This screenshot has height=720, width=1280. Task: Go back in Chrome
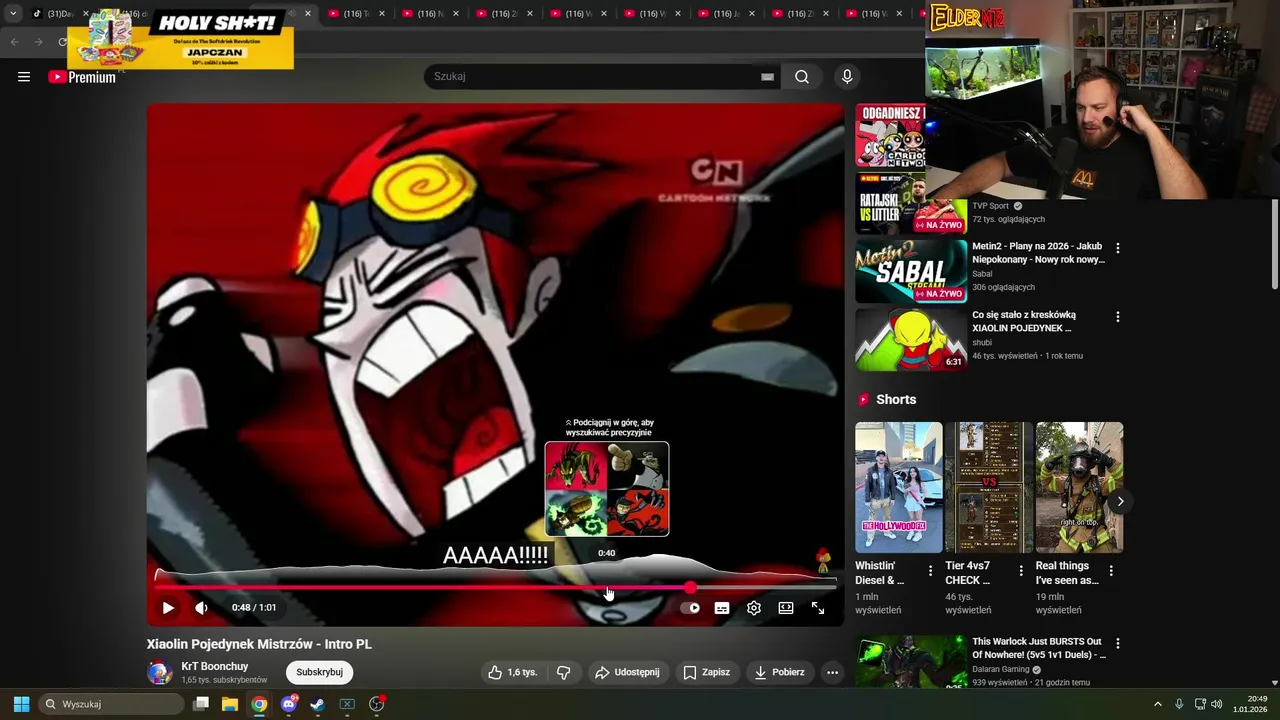14,42
